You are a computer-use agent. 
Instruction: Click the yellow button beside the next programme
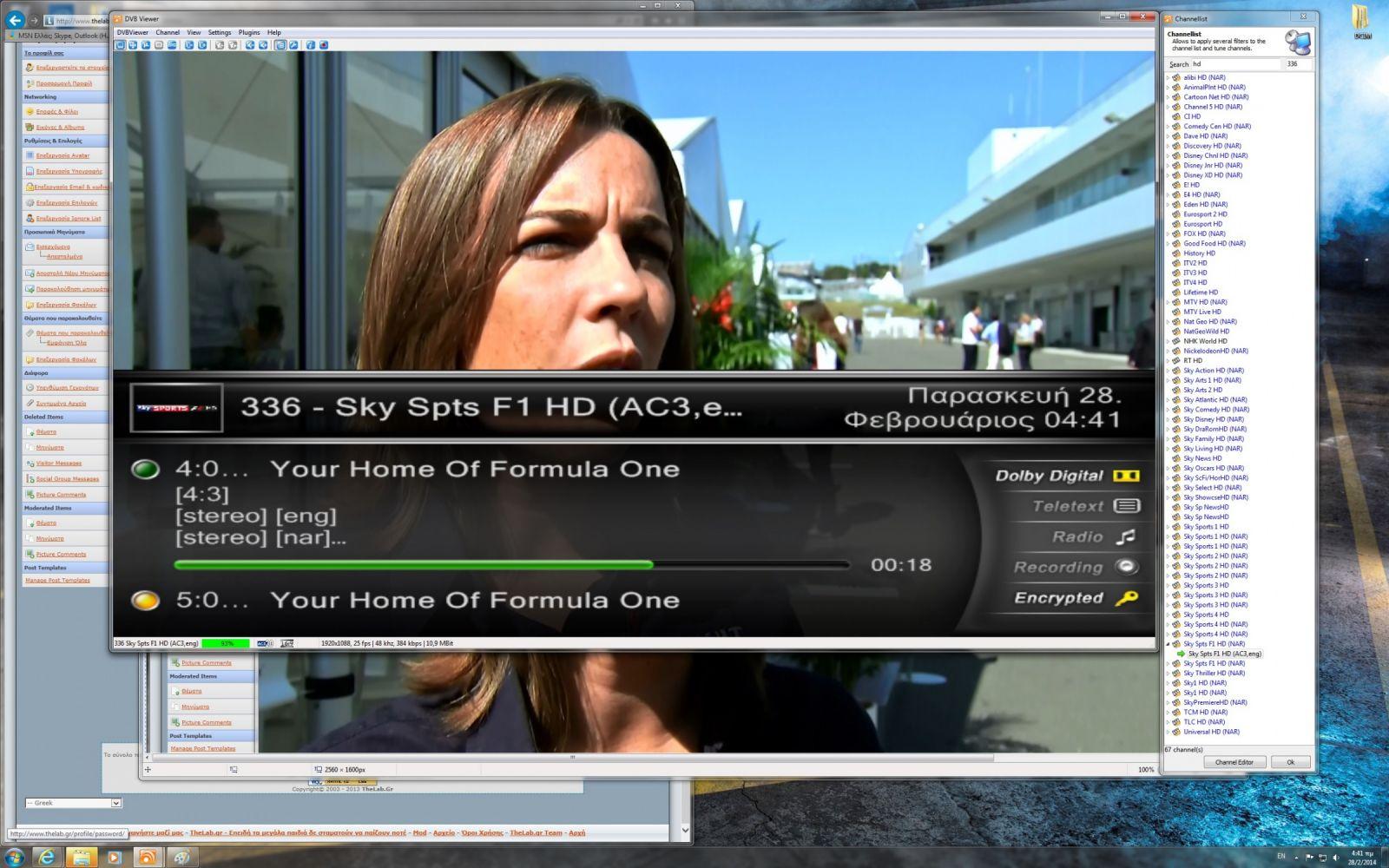pyautogui.click(x=145, y=600)
